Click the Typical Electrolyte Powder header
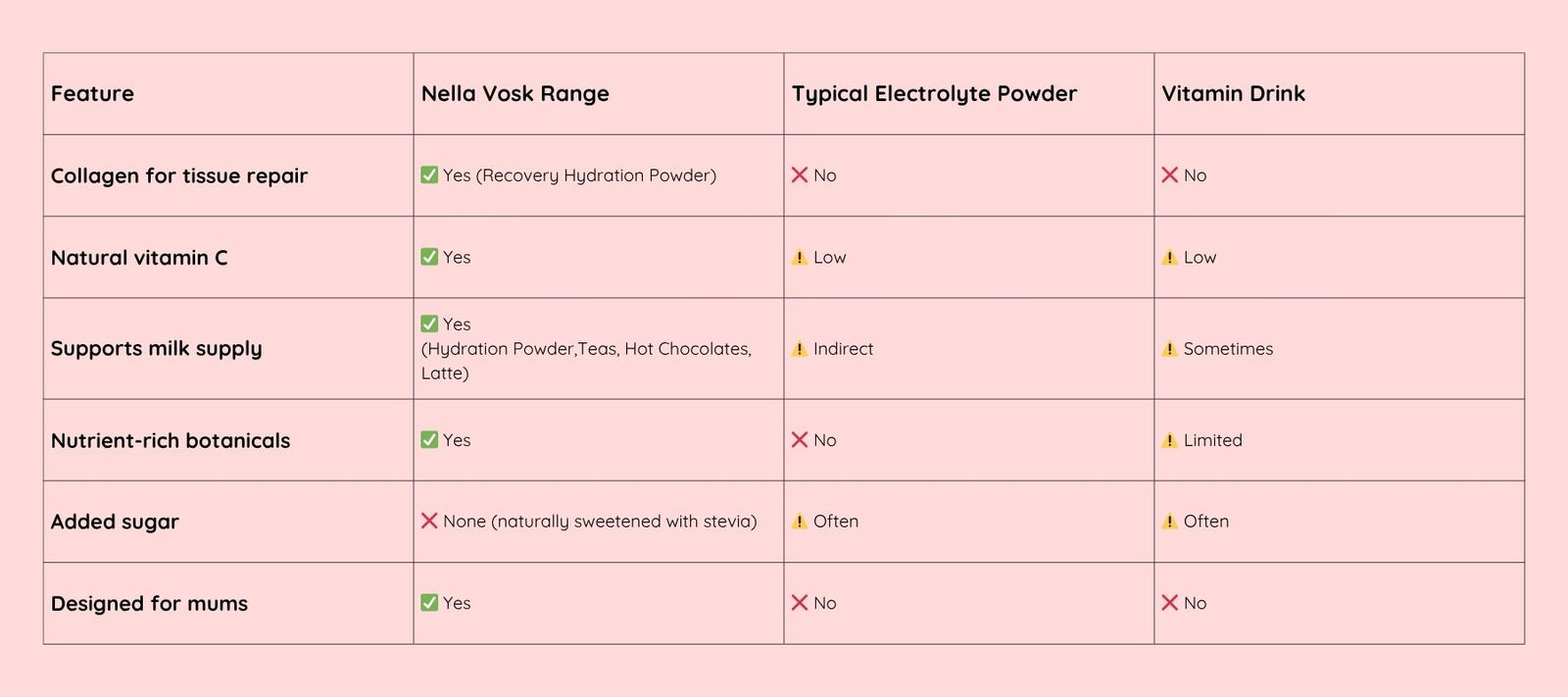1568x697 pixels. (934, 94)
